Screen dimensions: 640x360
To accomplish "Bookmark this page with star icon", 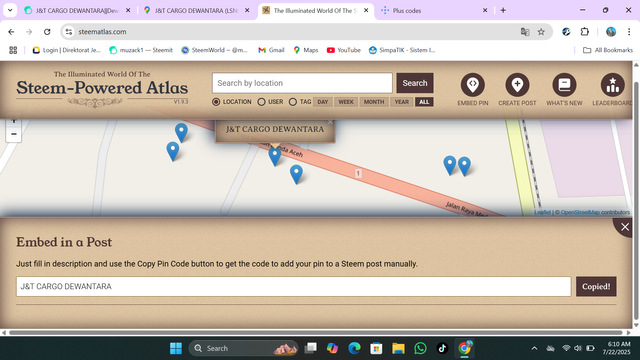I will 541,32.
